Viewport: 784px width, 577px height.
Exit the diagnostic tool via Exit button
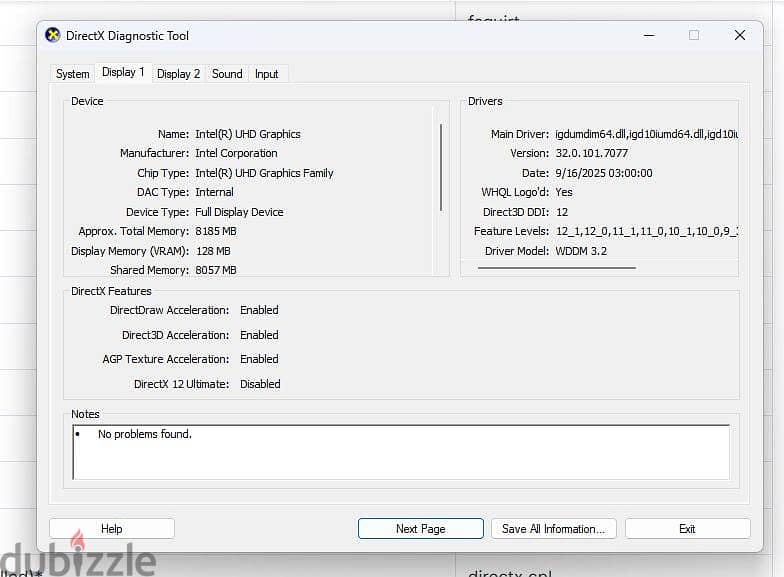point(687,528)
